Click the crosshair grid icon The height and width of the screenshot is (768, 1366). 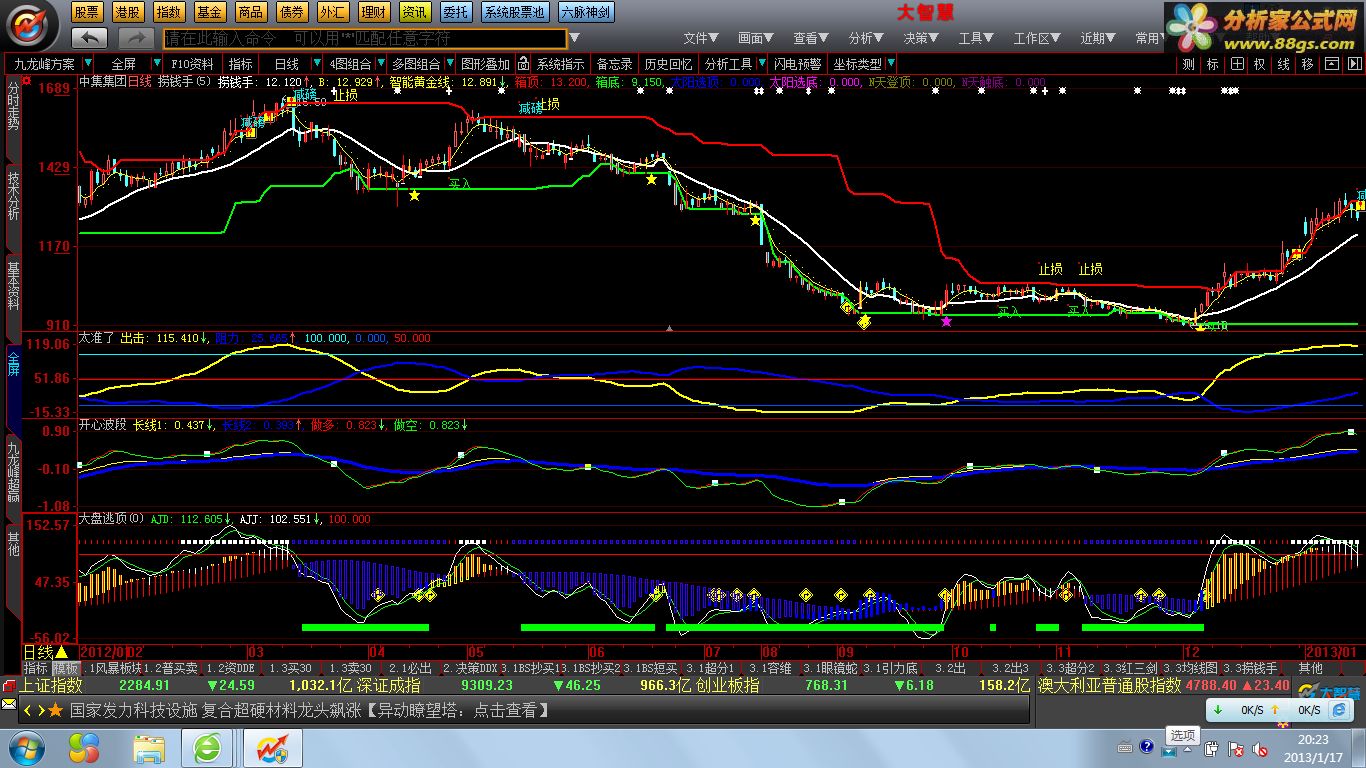point(1237,64)
